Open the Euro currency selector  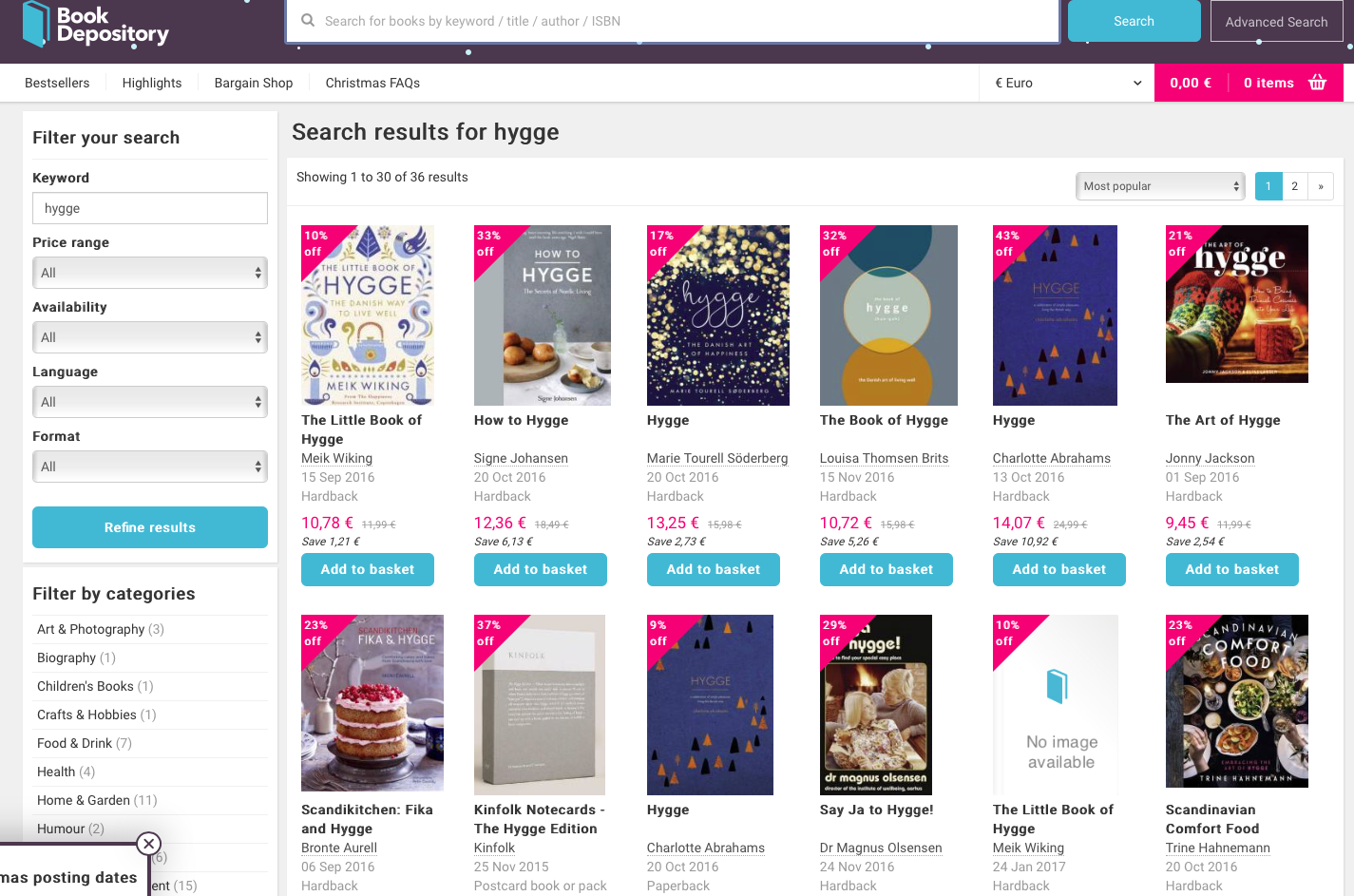coord(1067,83)
